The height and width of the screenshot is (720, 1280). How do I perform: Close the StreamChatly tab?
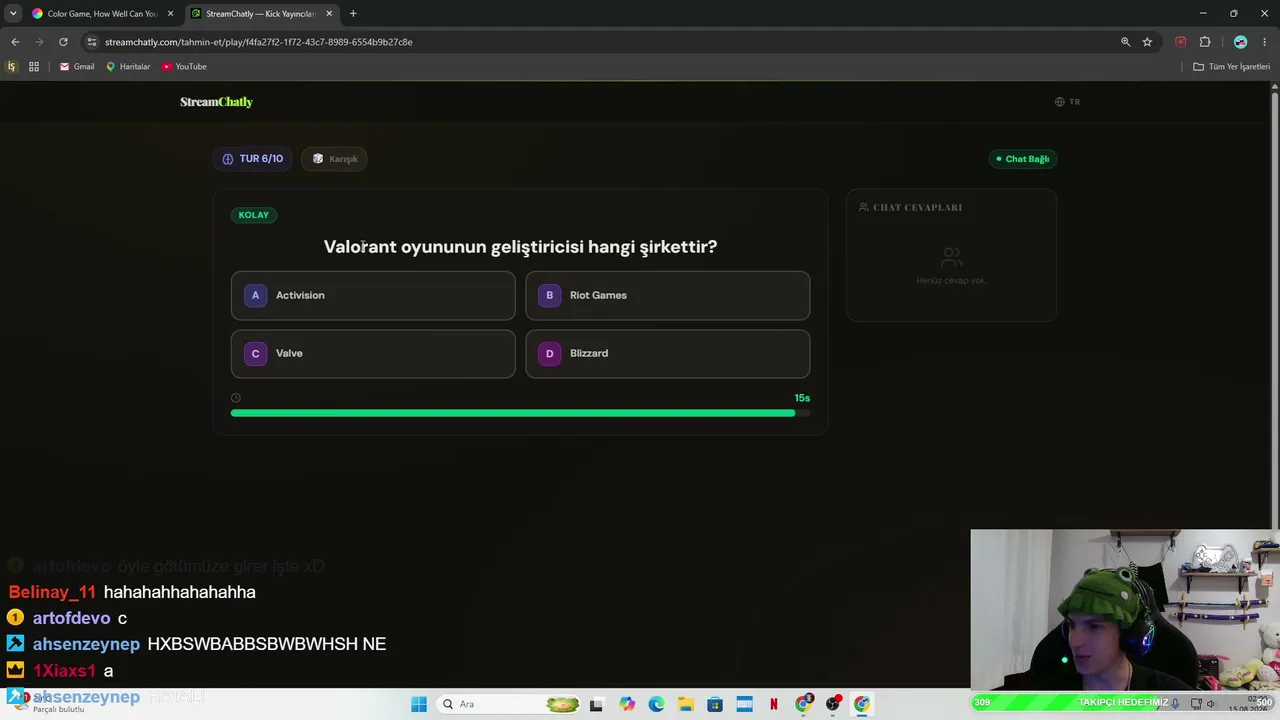(329, 14)
